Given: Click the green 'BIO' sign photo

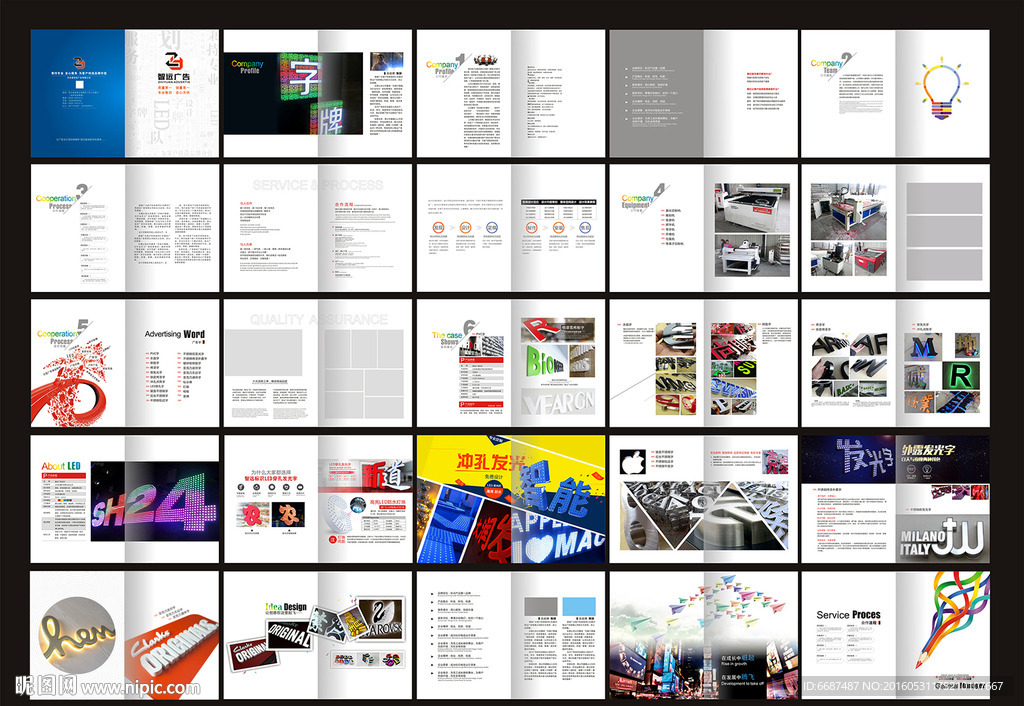Looking at the screenshot, I should click(x=545, y=359).
